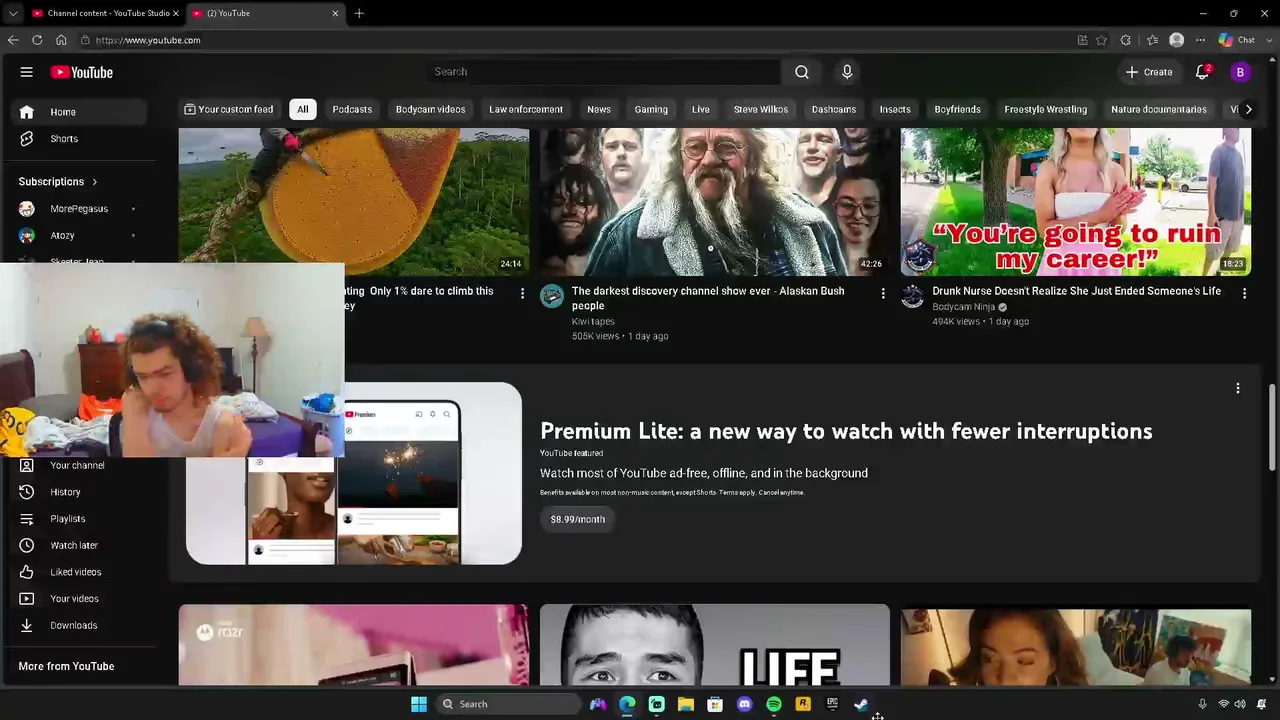Open the YouTube guide hamburger menu

[x=27, y=72]
